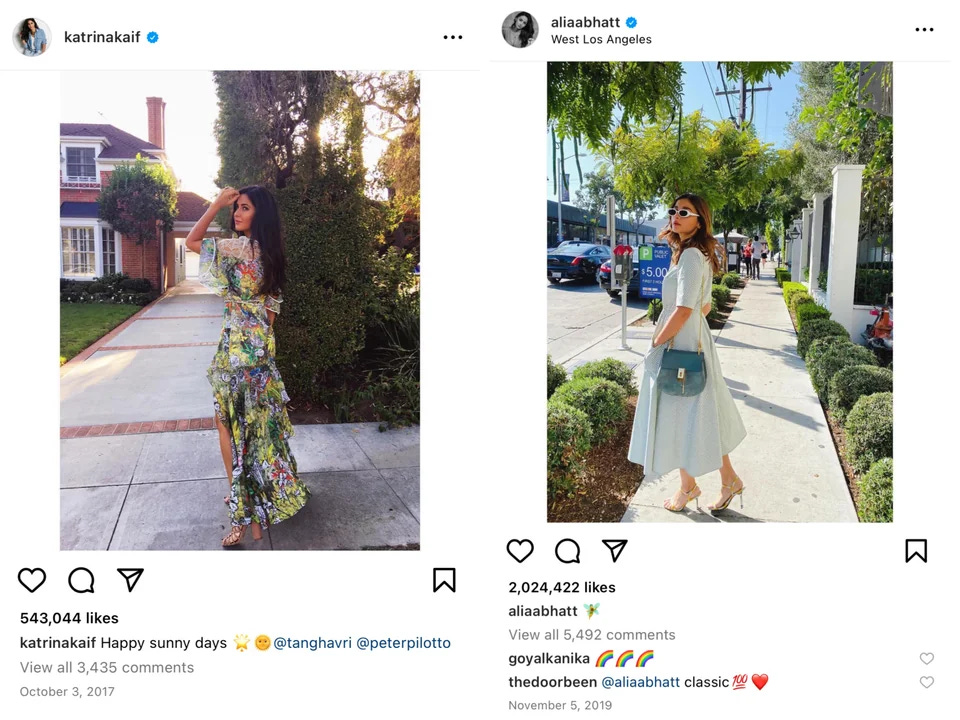Viewport: 960px width, 720px height.
Task: Open the @tanghavri mention
Action: coord(312,643)
